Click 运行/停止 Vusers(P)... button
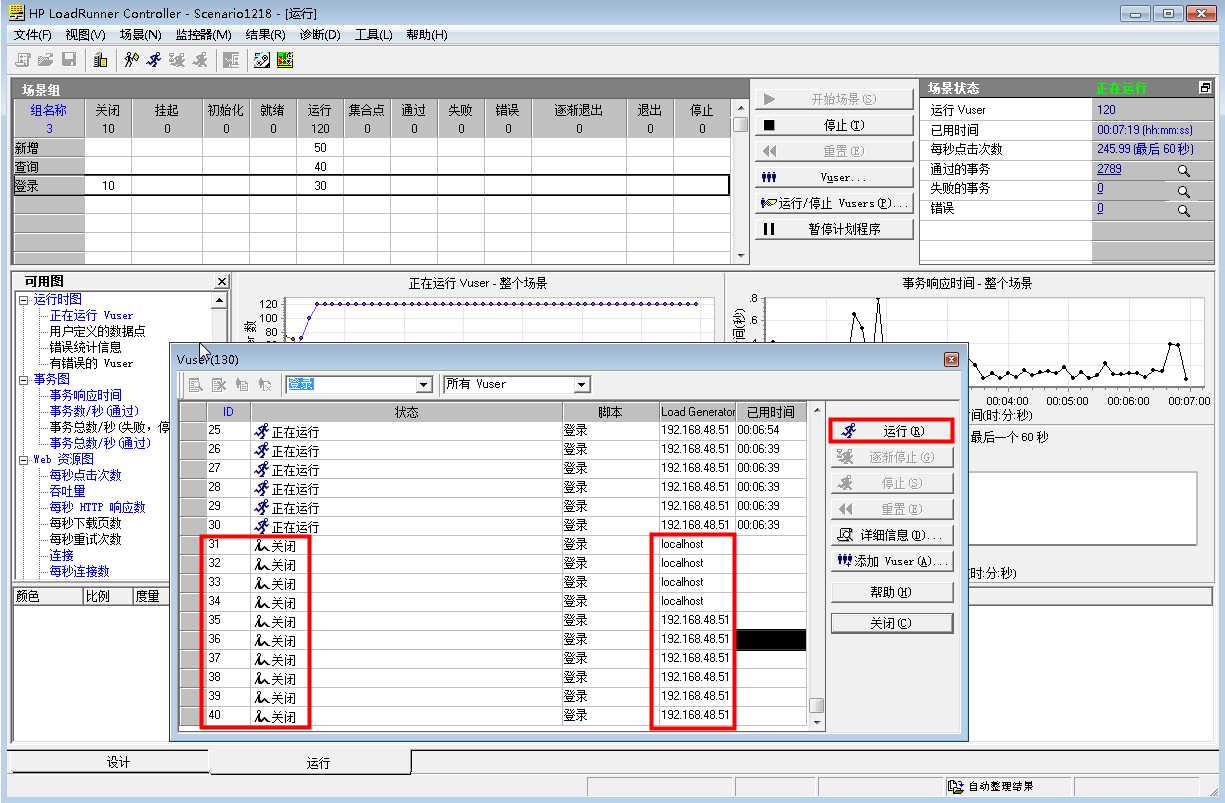1225x803 pixels. click(x=834, y=203)
